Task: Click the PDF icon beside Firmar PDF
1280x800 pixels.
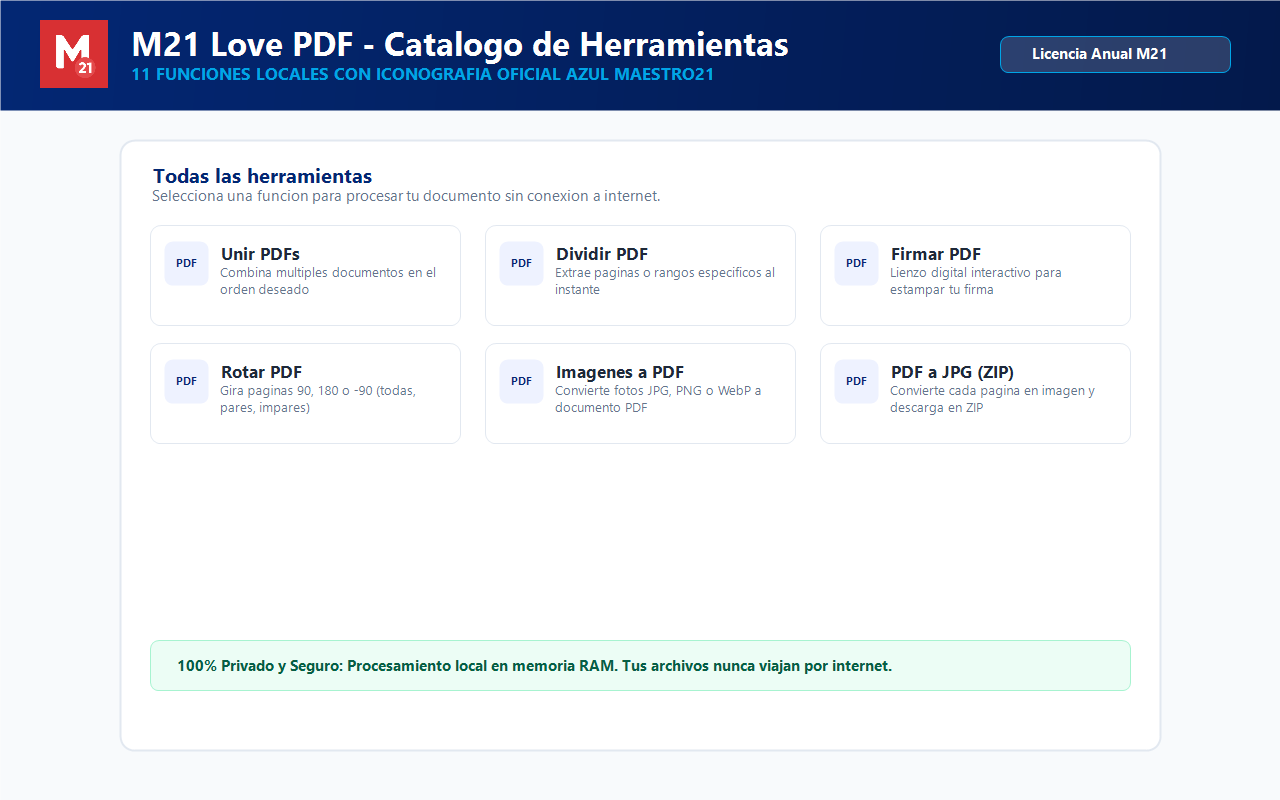Action: point(857,263)
